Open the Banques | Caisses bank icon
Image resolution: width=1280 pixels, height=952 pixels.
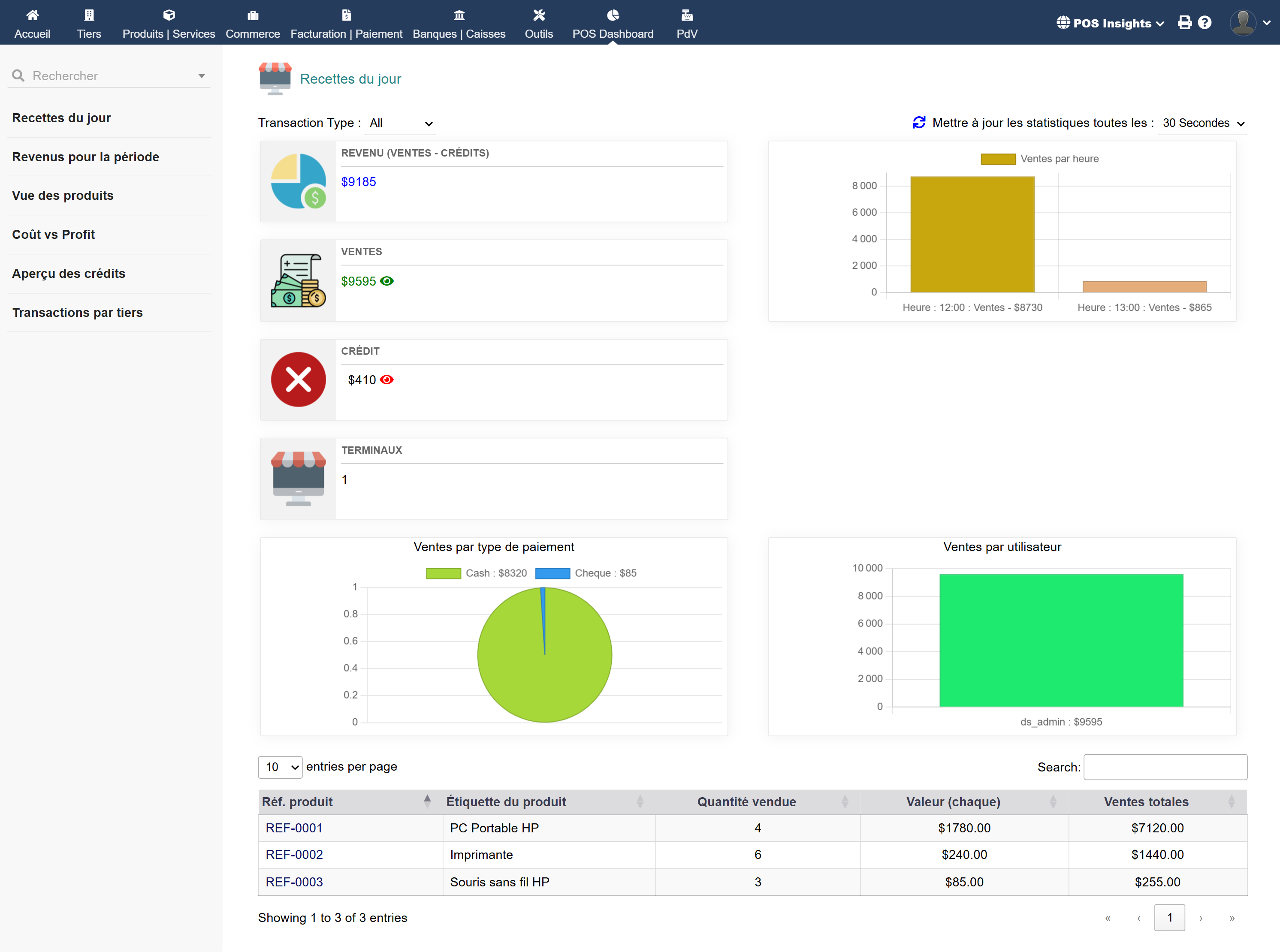coord(459,15)
